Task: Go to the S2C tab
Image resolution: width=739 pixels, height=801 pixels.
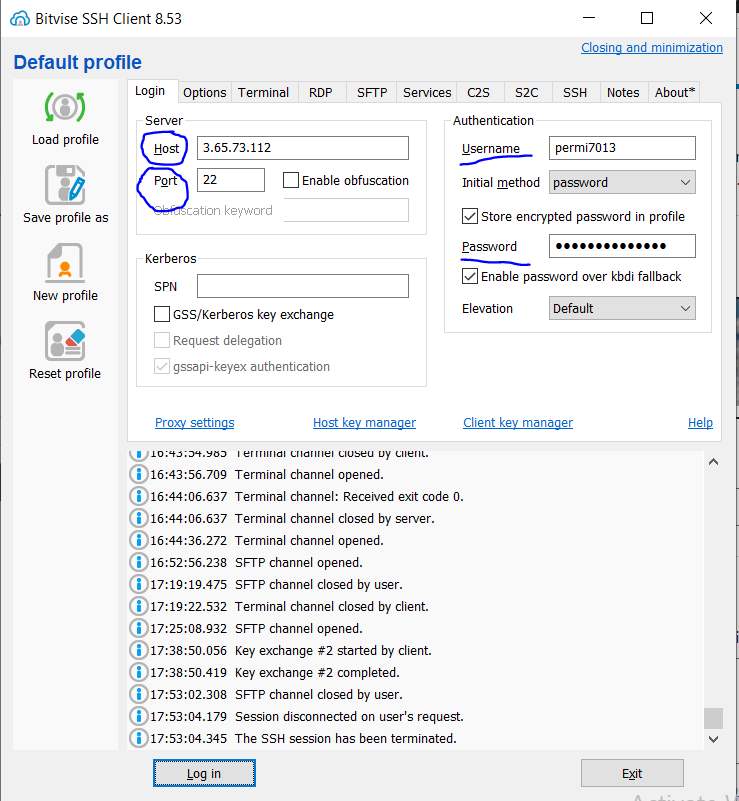Action: pyautogui.click(x=527, y=92)
